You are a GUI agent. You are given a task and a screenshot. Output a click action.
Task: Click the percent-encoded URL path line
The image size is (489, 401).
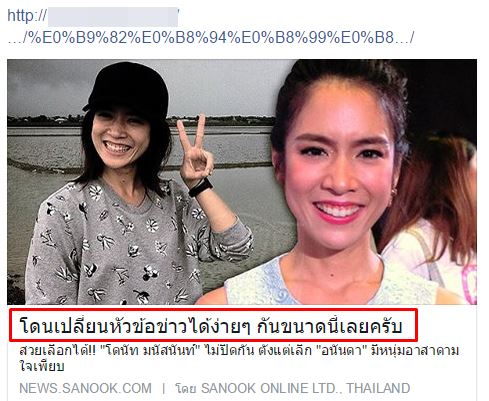pyautogui.click(x=211, y=37)
